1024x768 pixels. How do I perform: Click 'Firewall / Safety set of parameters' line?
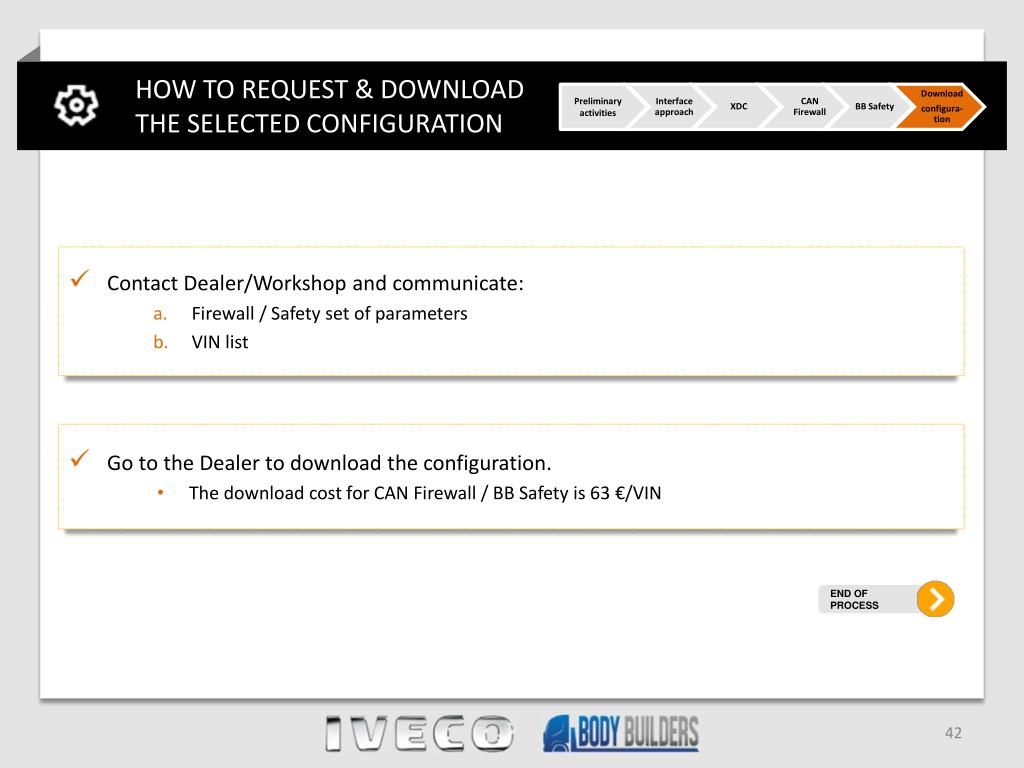point(329,314)
